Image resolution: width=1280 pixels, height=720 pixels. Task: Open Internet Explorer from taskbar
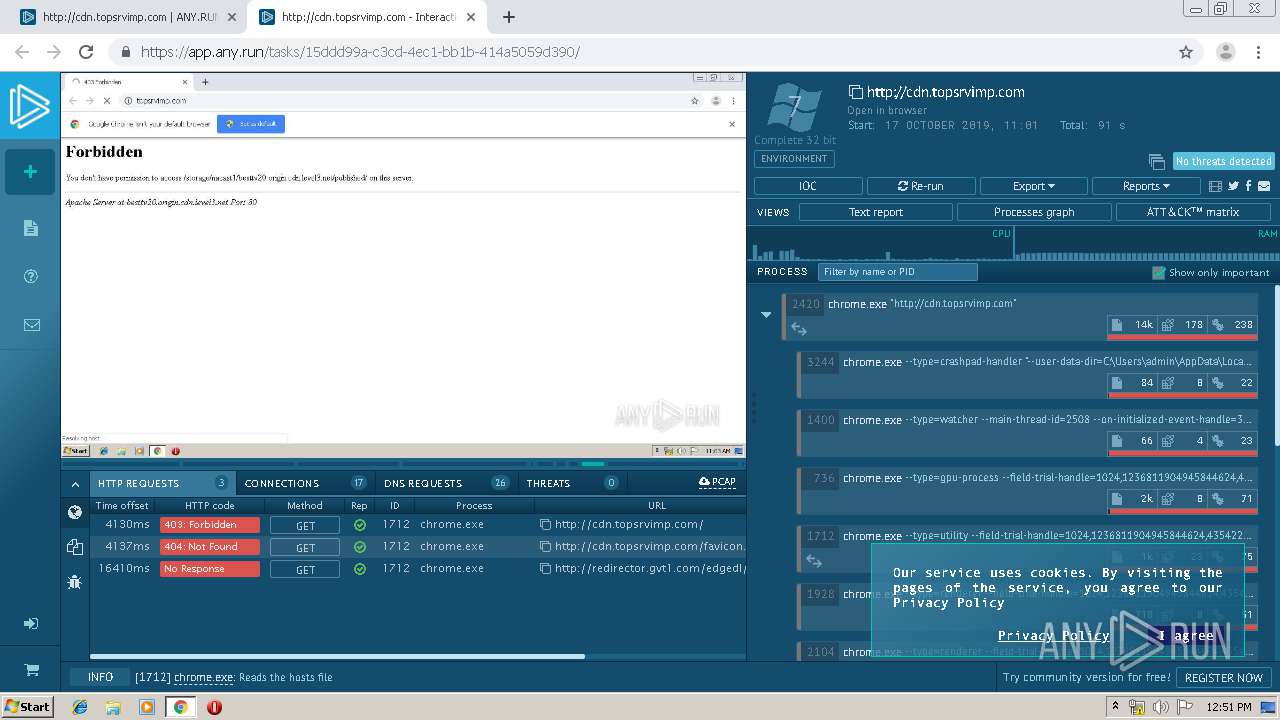point(80,707)
